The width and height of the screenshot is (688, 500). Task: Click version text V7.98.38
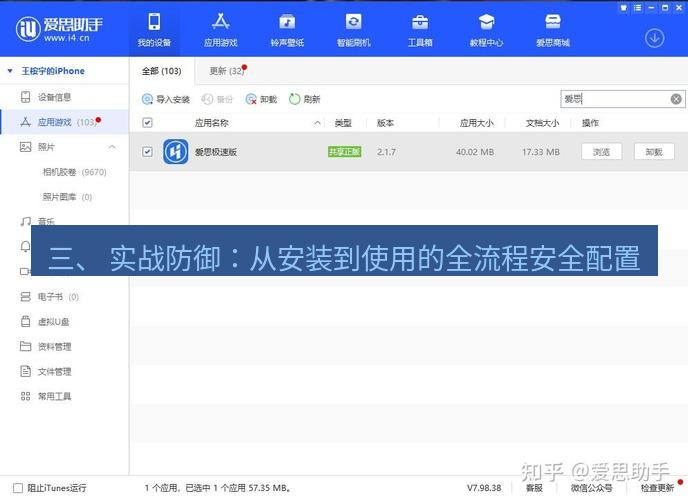click(484, 488)
